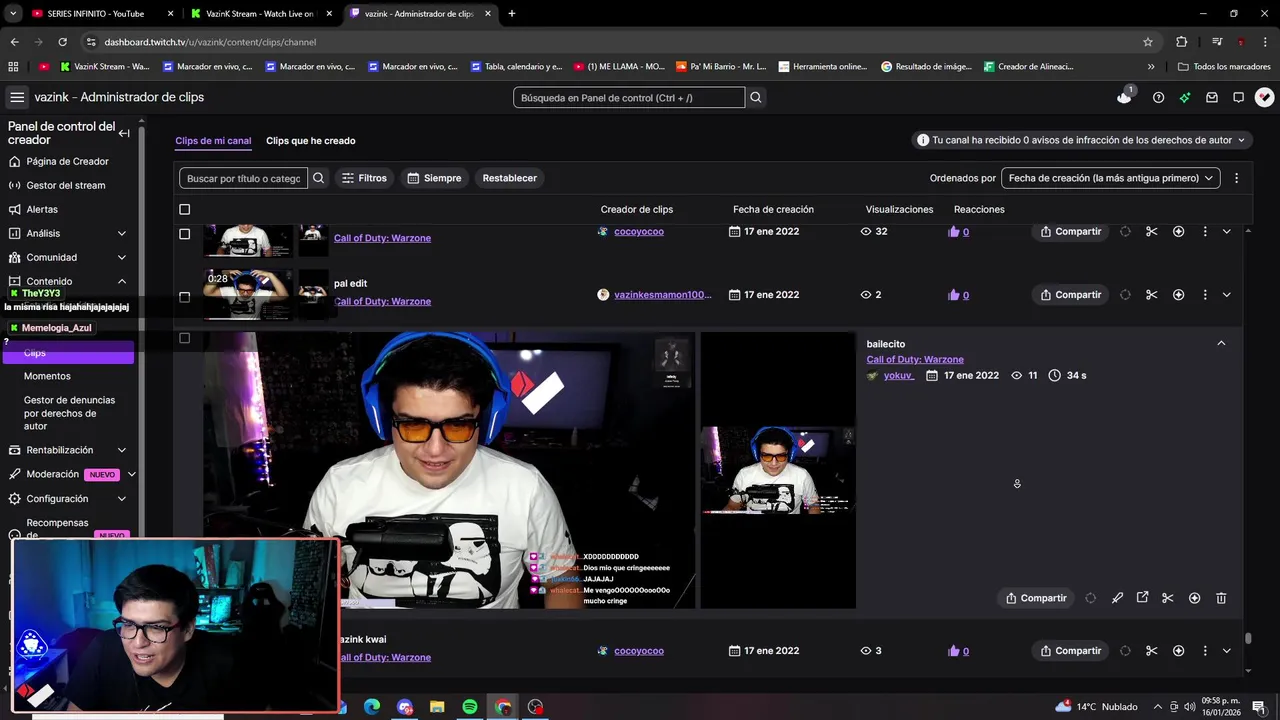Open the user avatar menu
Screen dimensions: 1280x720
coord(1264,97)
